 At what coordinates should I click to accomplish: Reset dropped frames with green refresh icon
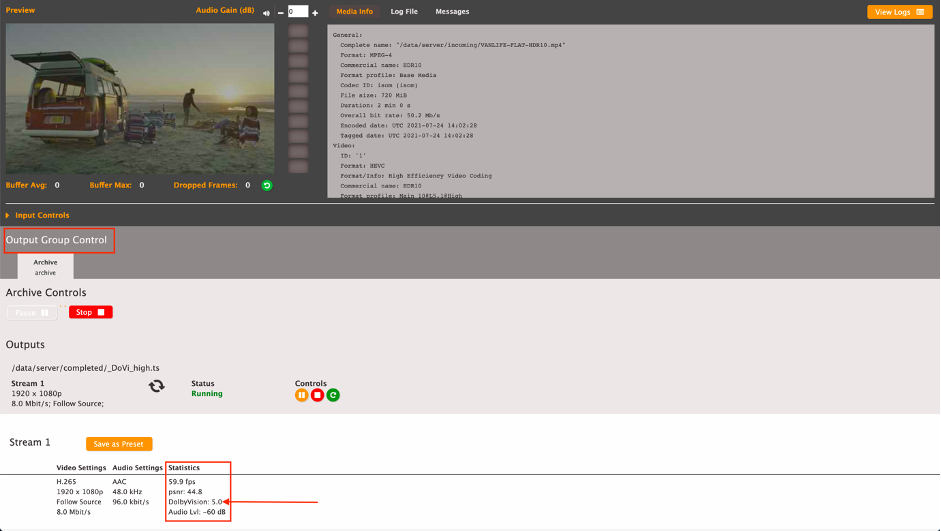[267, 185]
